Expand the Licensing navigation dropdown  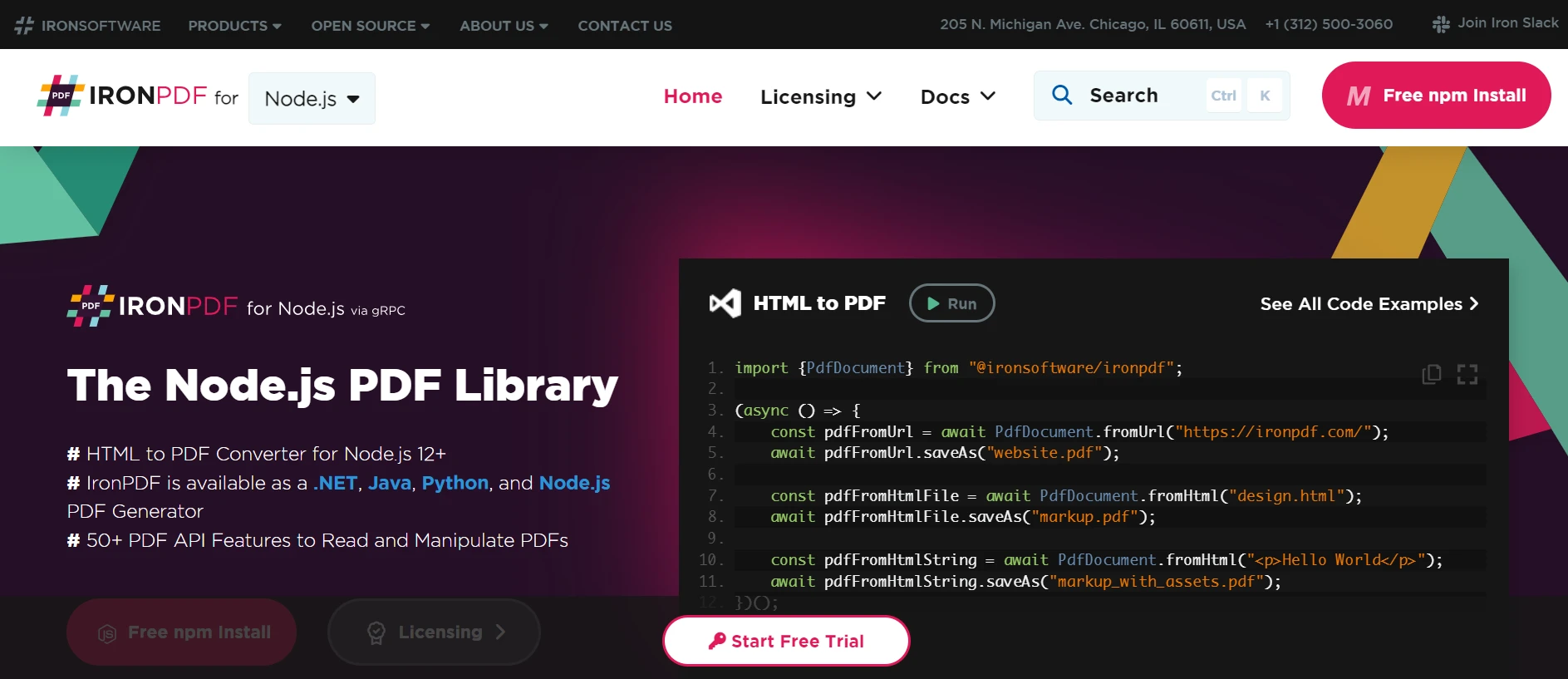pyautogui.click(x=821, y=96)
